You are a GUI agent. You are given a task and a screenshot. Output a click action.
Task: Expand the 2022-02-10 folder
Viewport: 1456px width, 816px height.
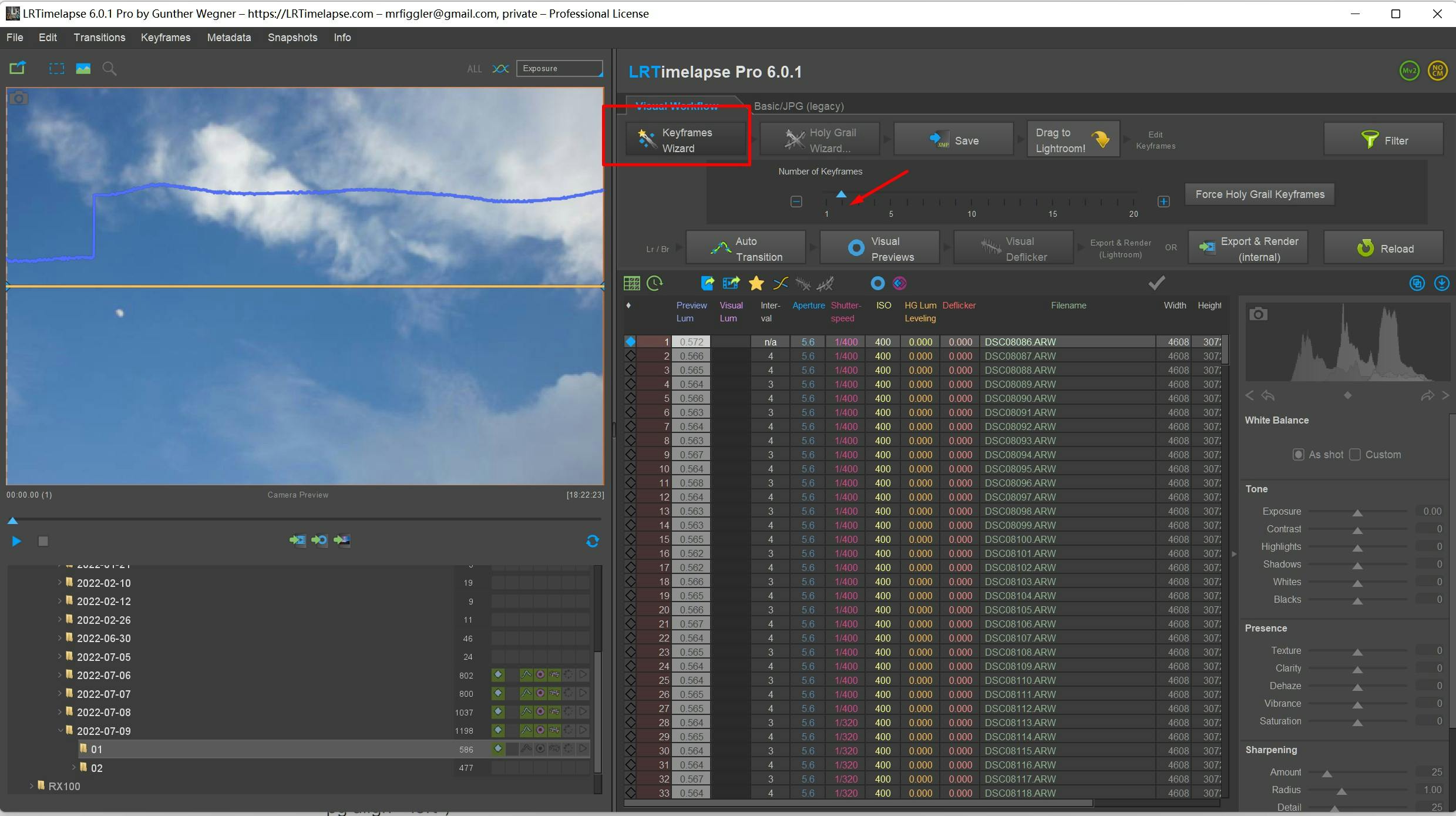59,583
